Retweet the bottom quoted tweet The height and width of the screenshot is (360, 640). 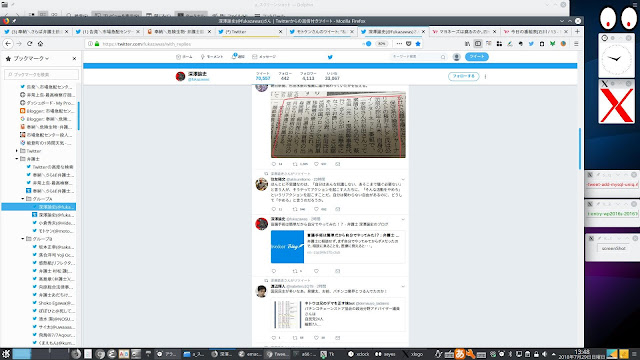pos(295,338)
